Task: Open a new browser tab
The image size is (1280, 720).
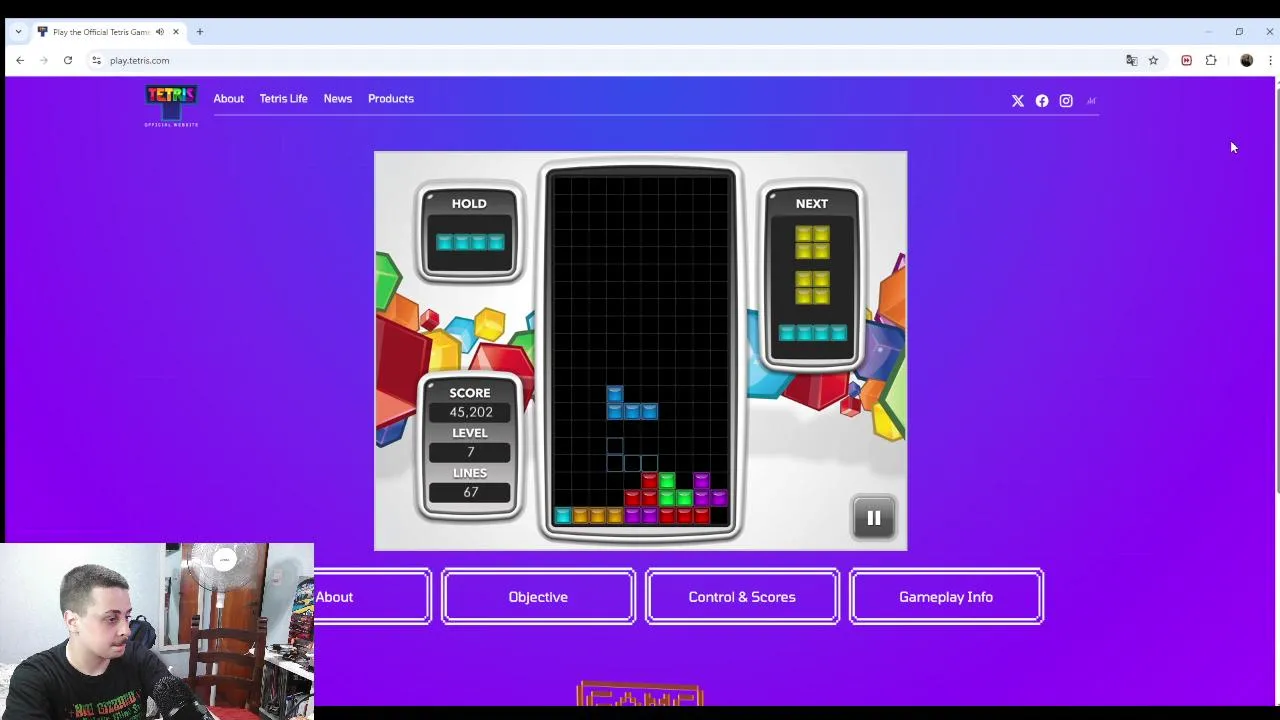Action: click(x=199, y=32)
